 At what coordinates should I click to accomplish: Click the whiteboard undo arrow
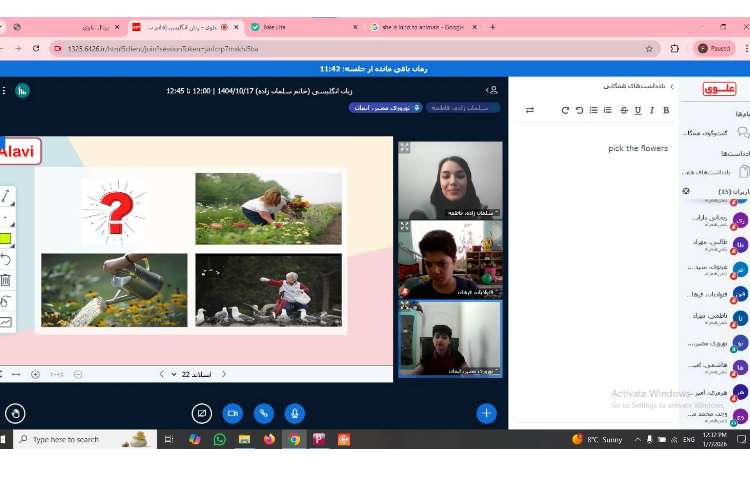[6, 260]
